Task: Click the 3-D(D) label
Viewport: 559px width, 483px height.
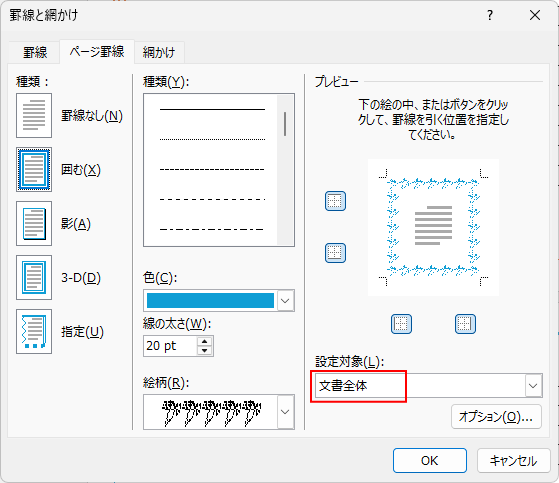Action: (x=81, y=278)
